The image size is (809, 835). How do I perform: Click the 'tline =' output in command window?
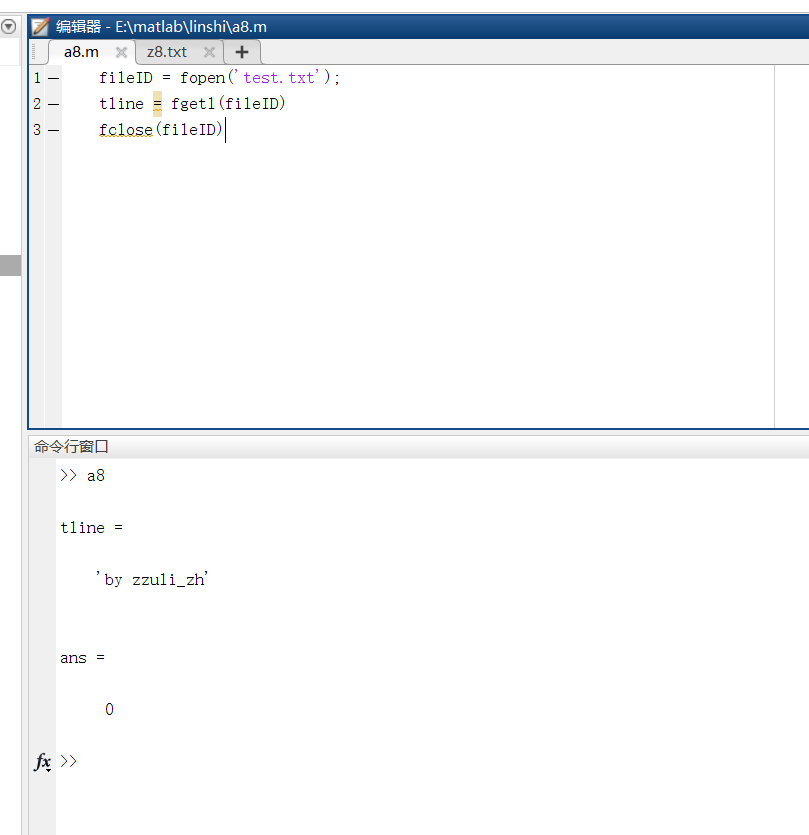[x=92, y=528]
